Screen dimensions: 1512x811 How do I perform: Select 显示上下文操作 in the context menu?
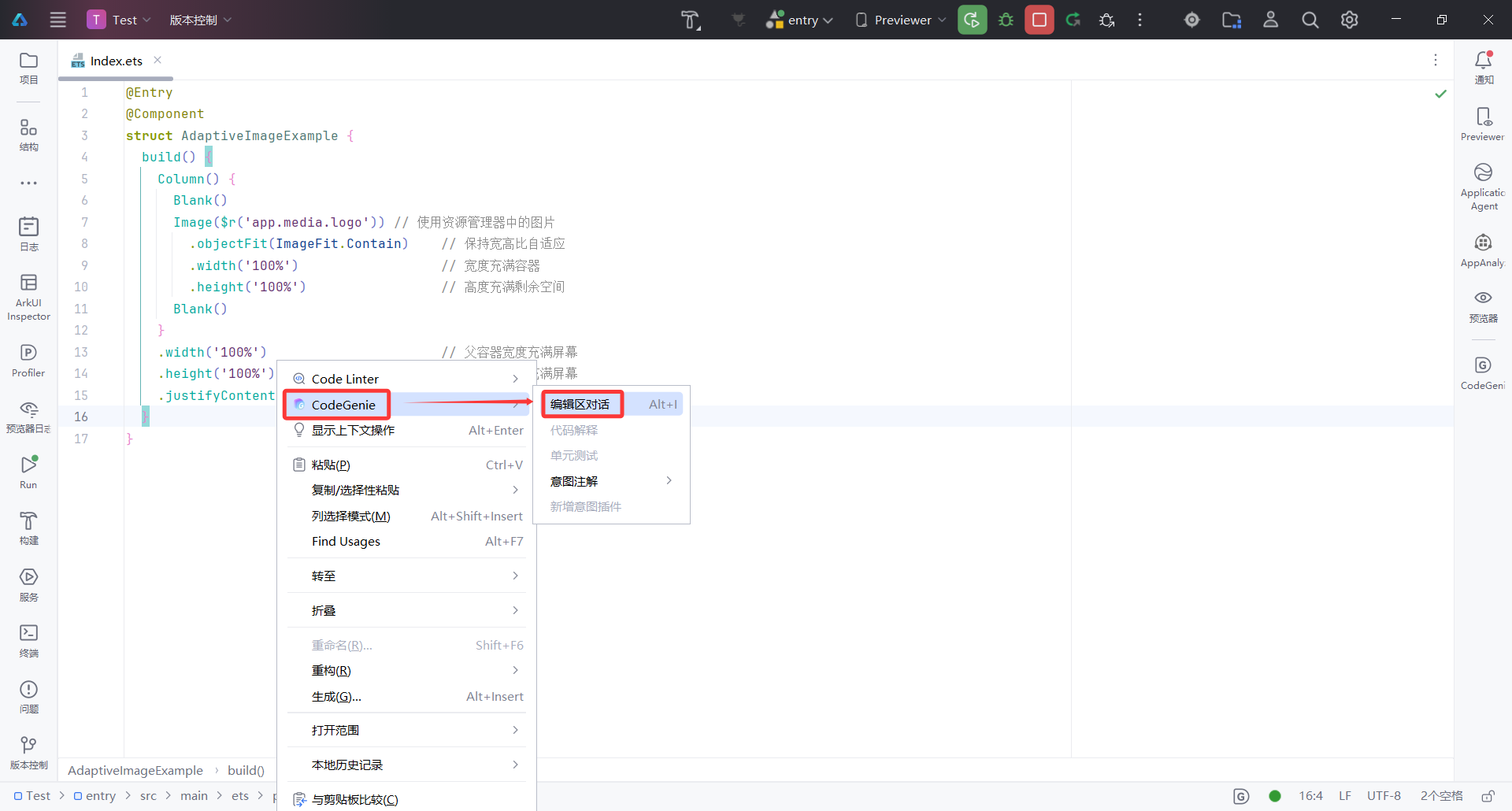click(x=406, y=430)
